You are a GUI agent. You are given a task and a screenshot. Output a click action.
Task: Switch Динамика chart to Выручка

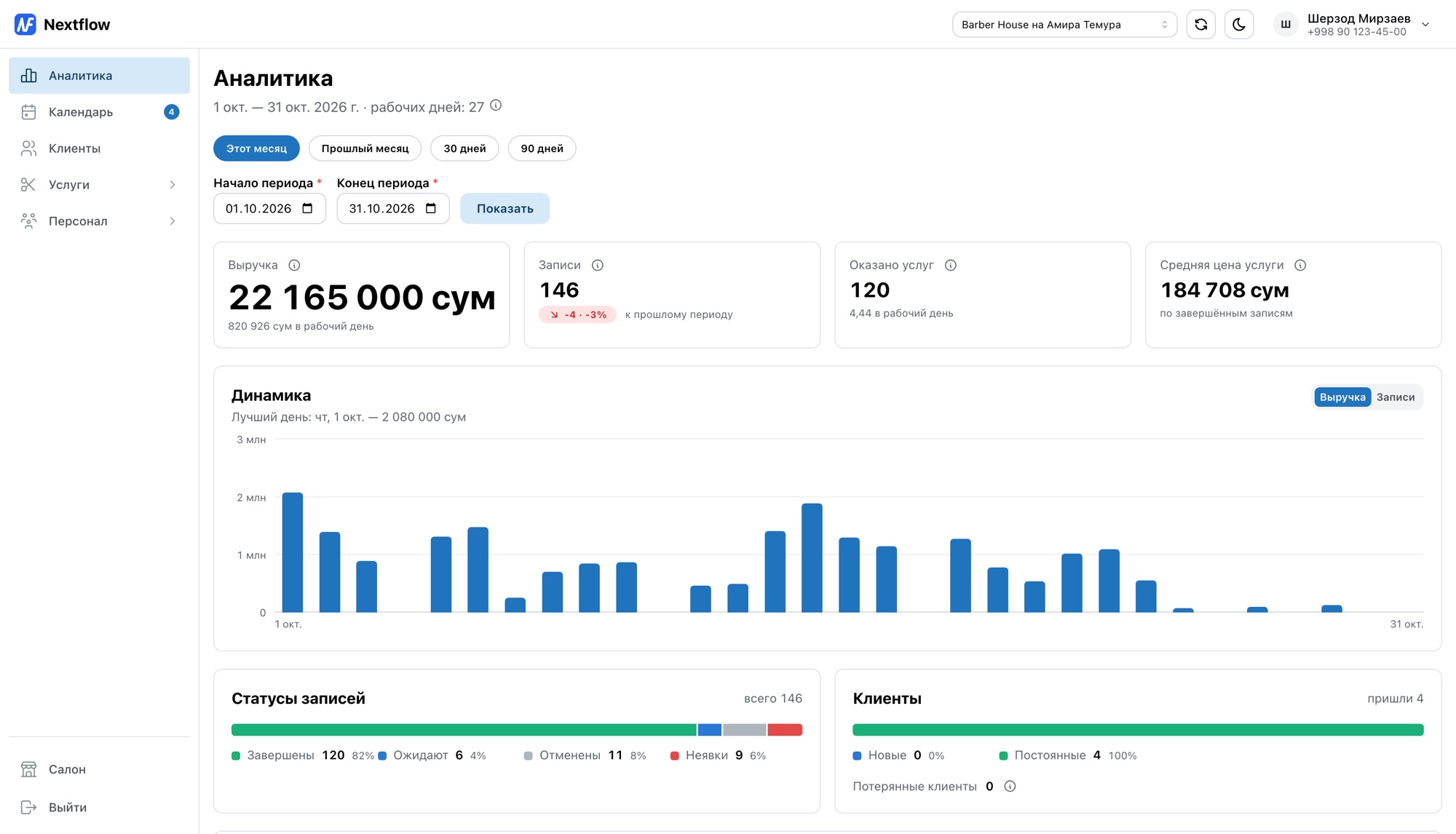[1342, 397]
